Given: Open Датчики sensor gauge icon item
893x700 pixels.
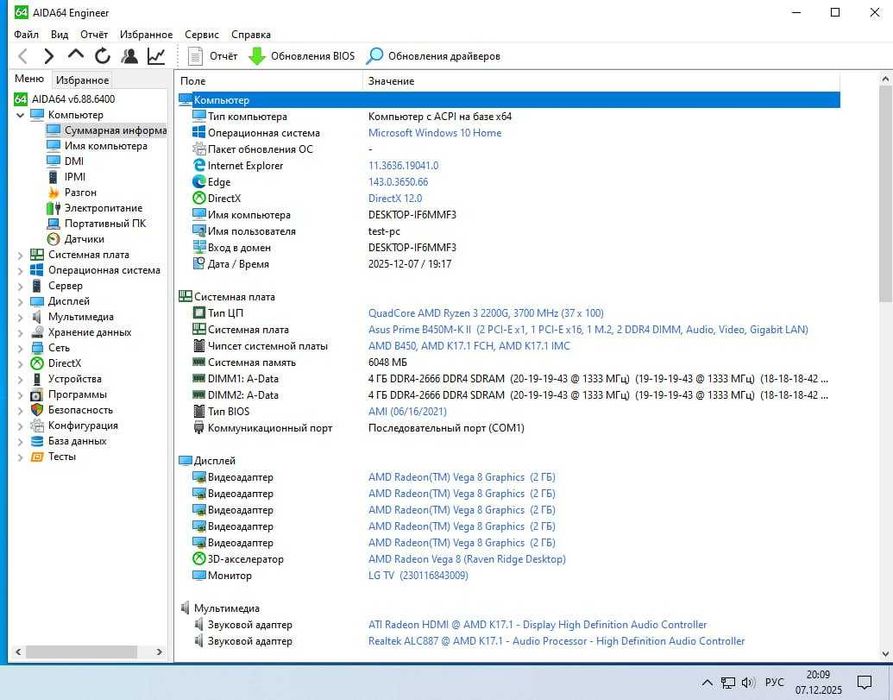Looking at the screenshot, I should 54,239.
